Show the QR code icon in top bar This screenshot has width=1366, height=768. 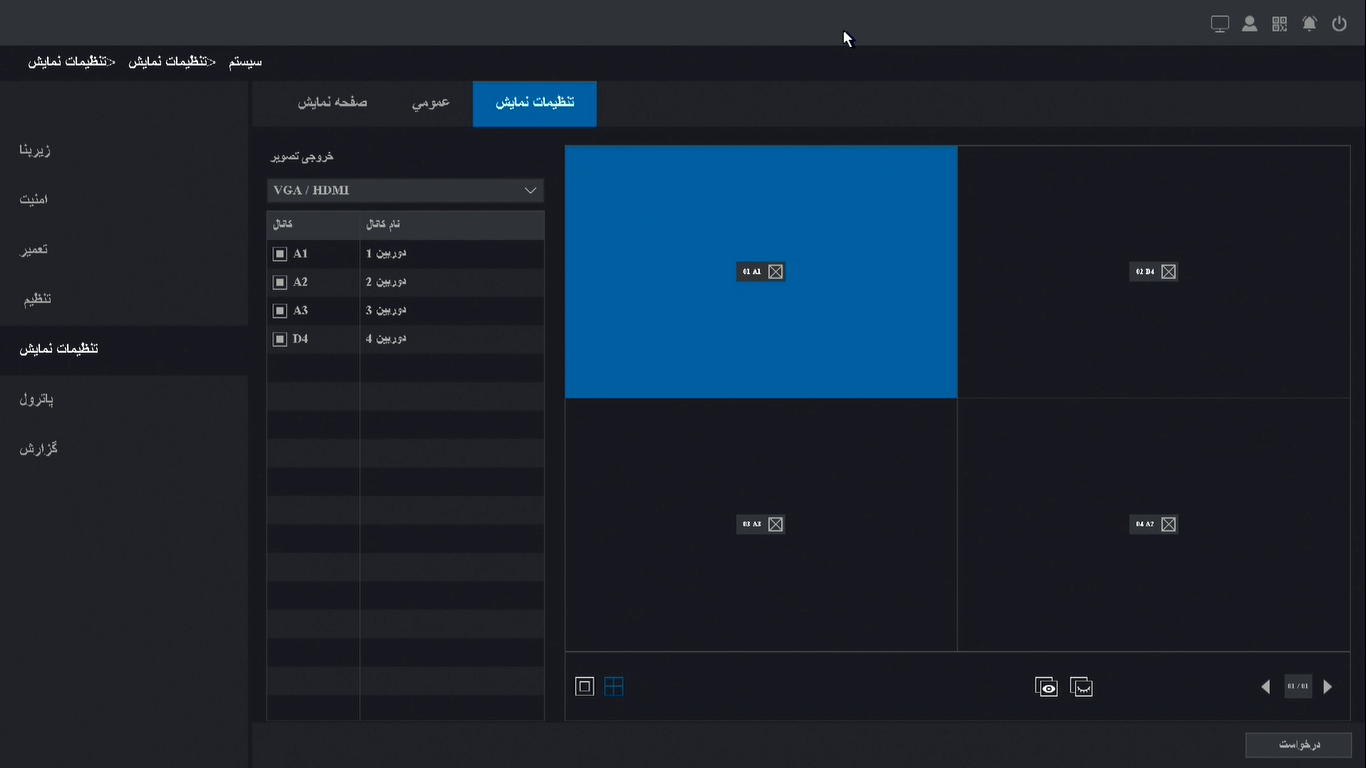click(x=1280, y=24)
